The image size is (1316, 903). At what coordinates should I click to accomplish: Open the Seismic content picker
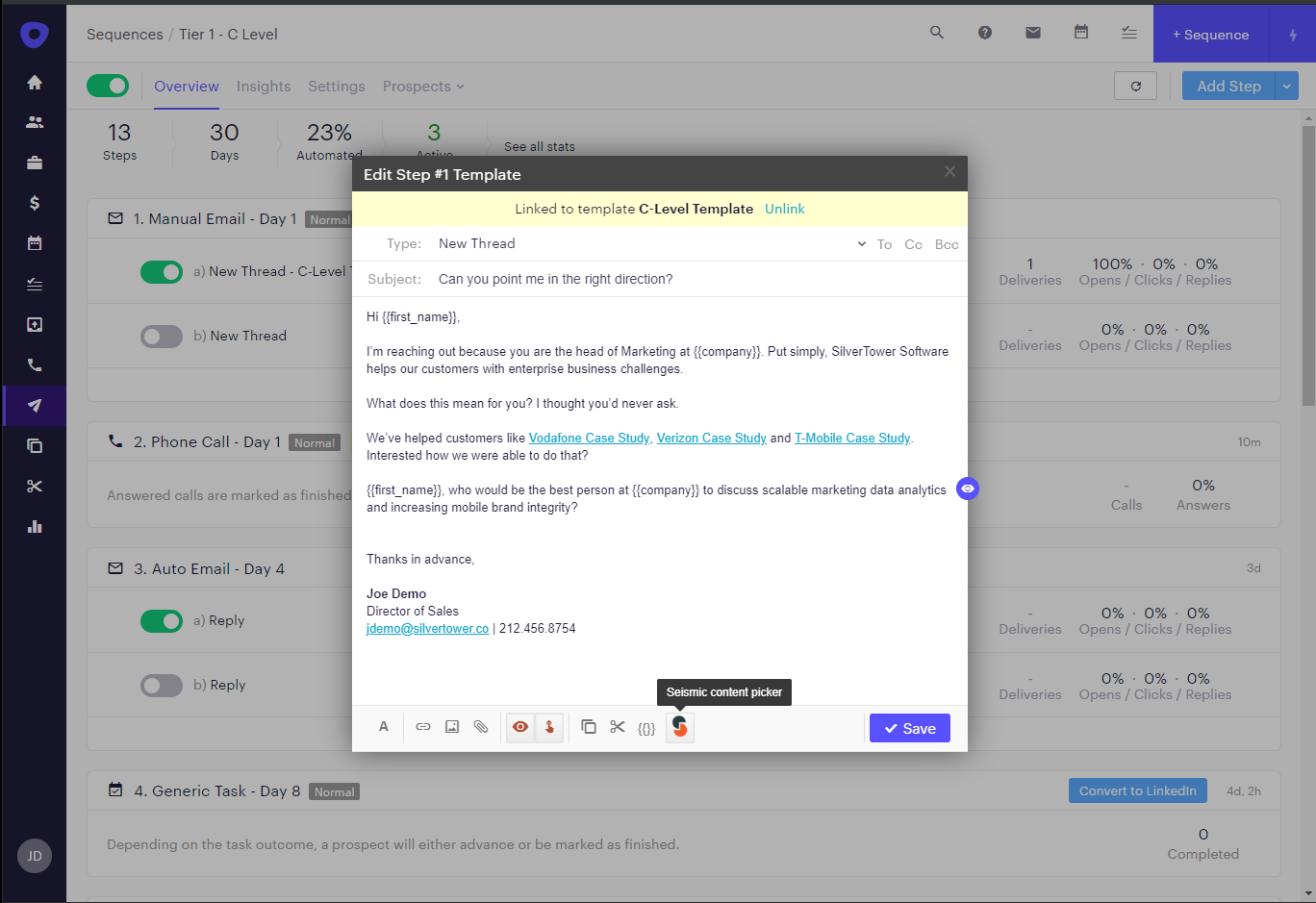(680, 727)
